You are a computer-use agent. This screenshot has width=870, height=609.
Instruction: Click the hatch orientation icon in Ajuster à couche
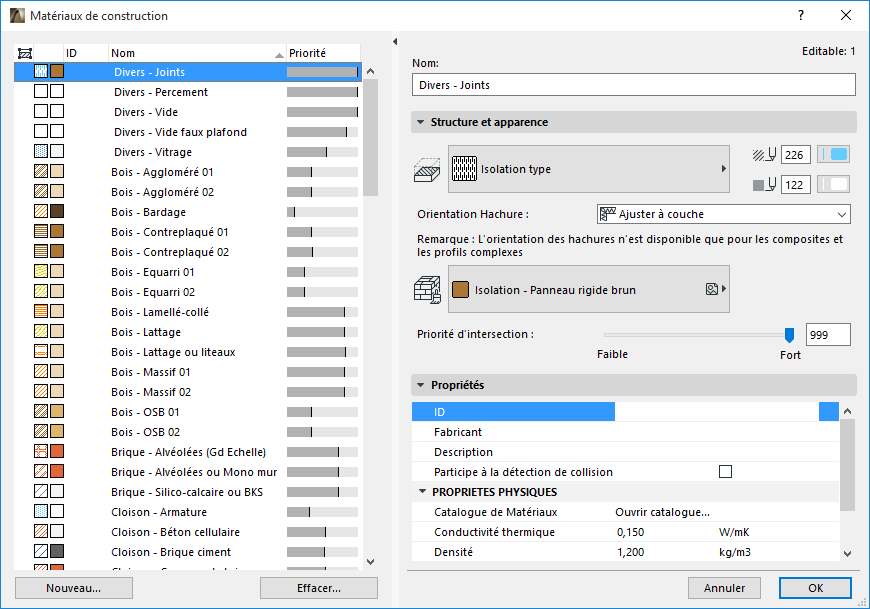[x=608, y=214]
